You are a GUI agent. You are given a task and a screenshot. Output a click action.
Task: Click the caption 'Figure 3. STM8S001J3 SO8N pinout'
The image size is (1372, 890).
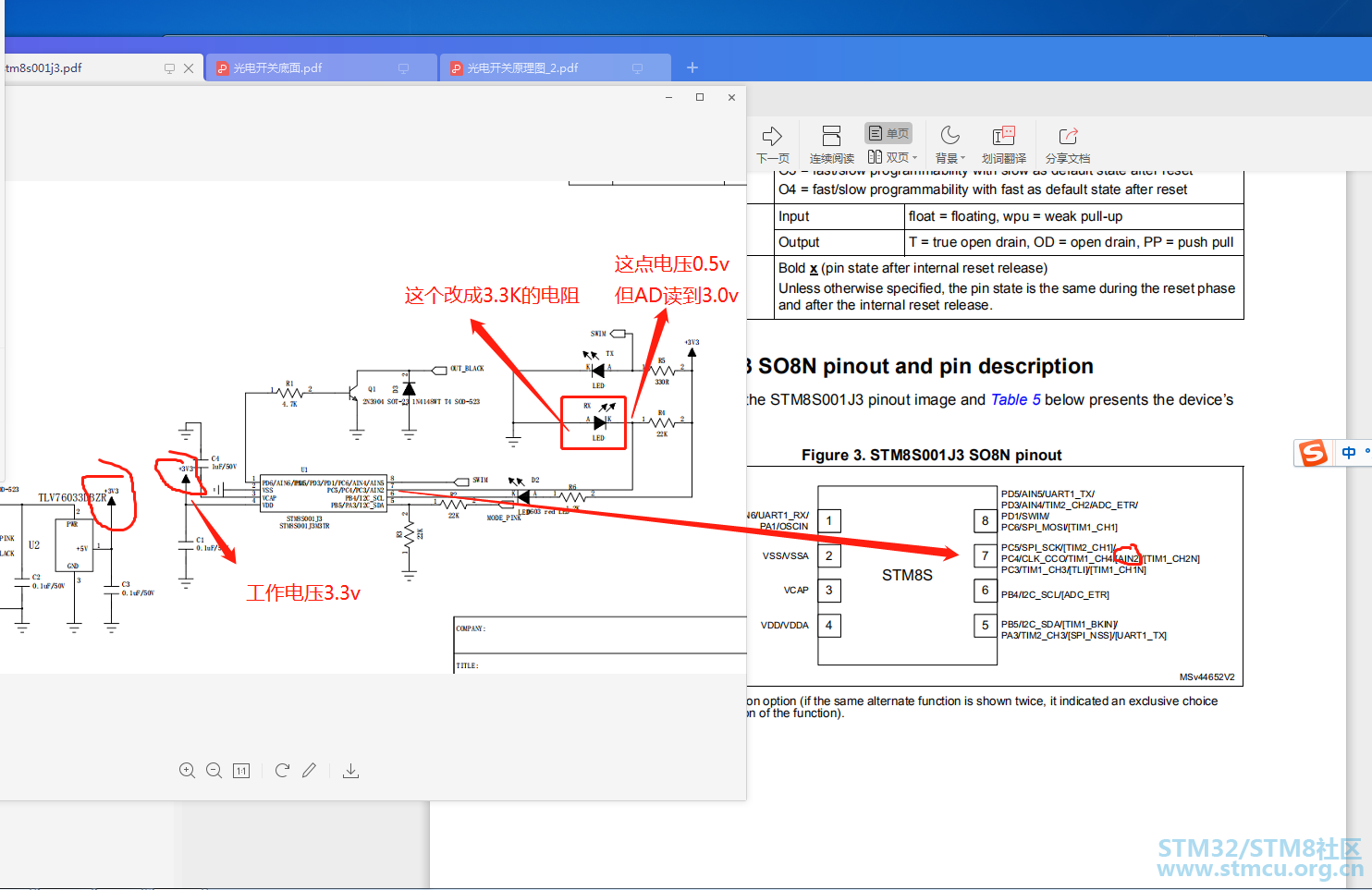[931, 455]
